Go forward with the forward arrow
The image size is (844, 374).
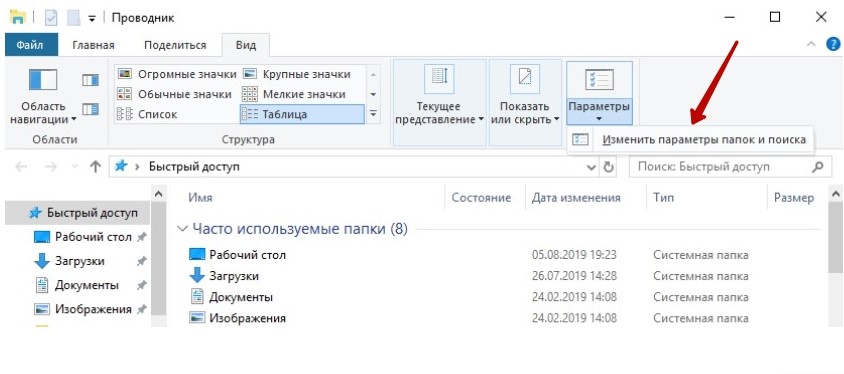51,167
